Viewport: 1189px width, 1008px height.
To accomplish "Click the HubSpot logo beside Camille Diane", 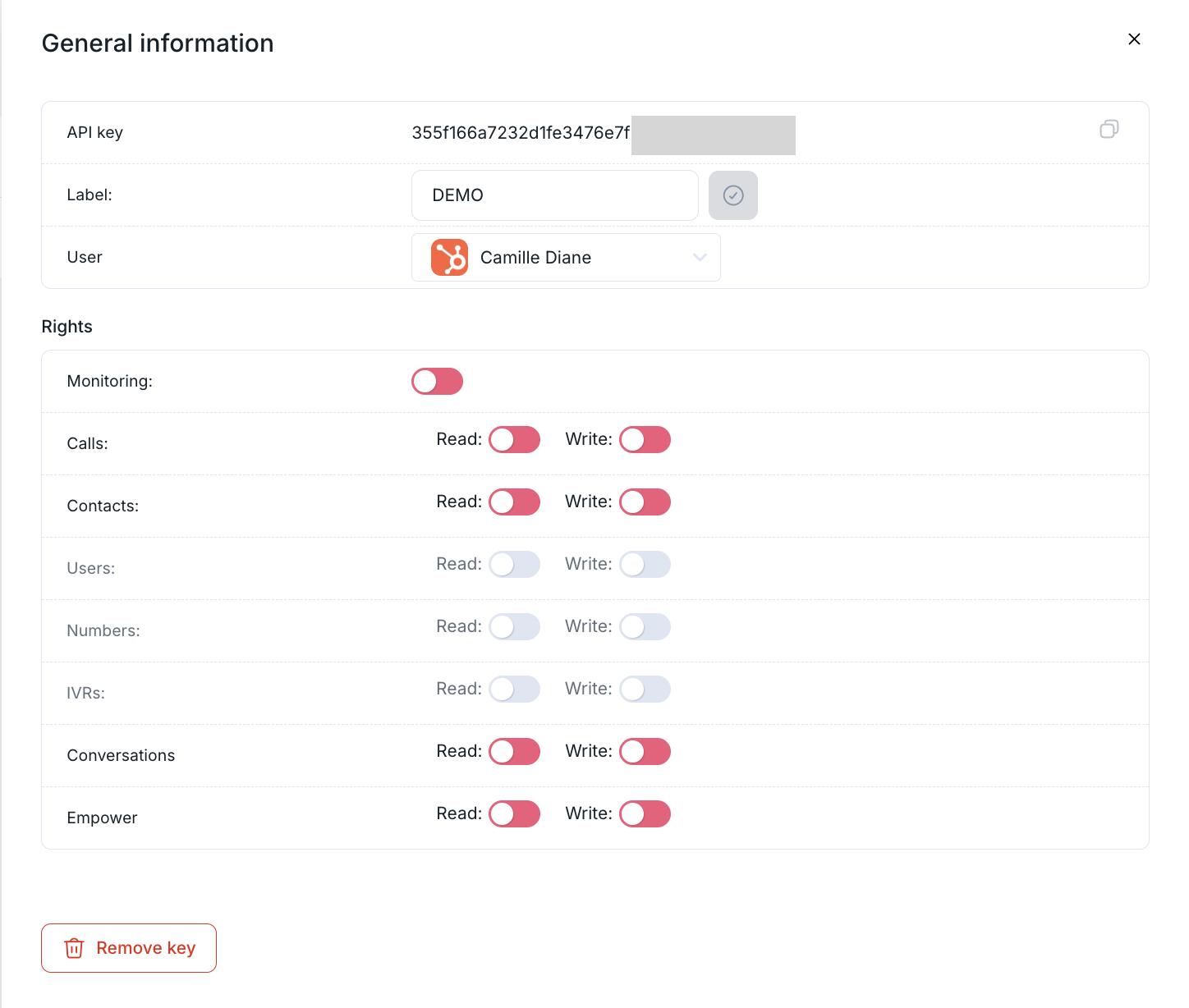I will pos(449,258).
